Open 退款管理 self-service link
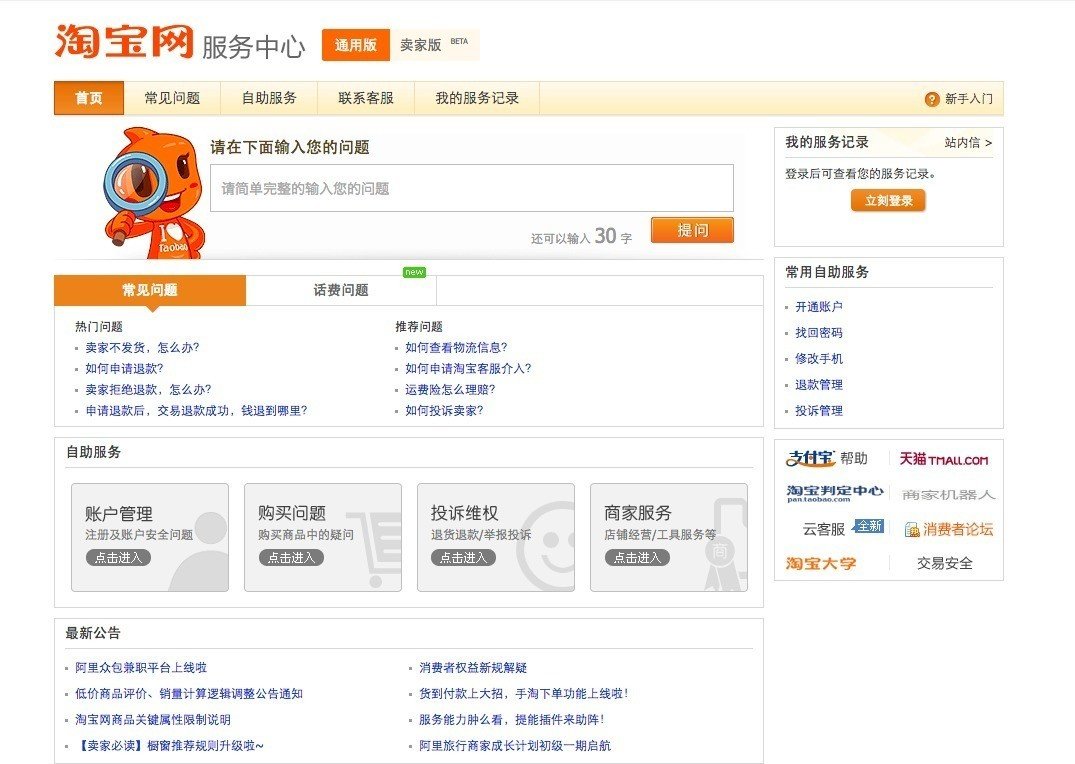 819,385
